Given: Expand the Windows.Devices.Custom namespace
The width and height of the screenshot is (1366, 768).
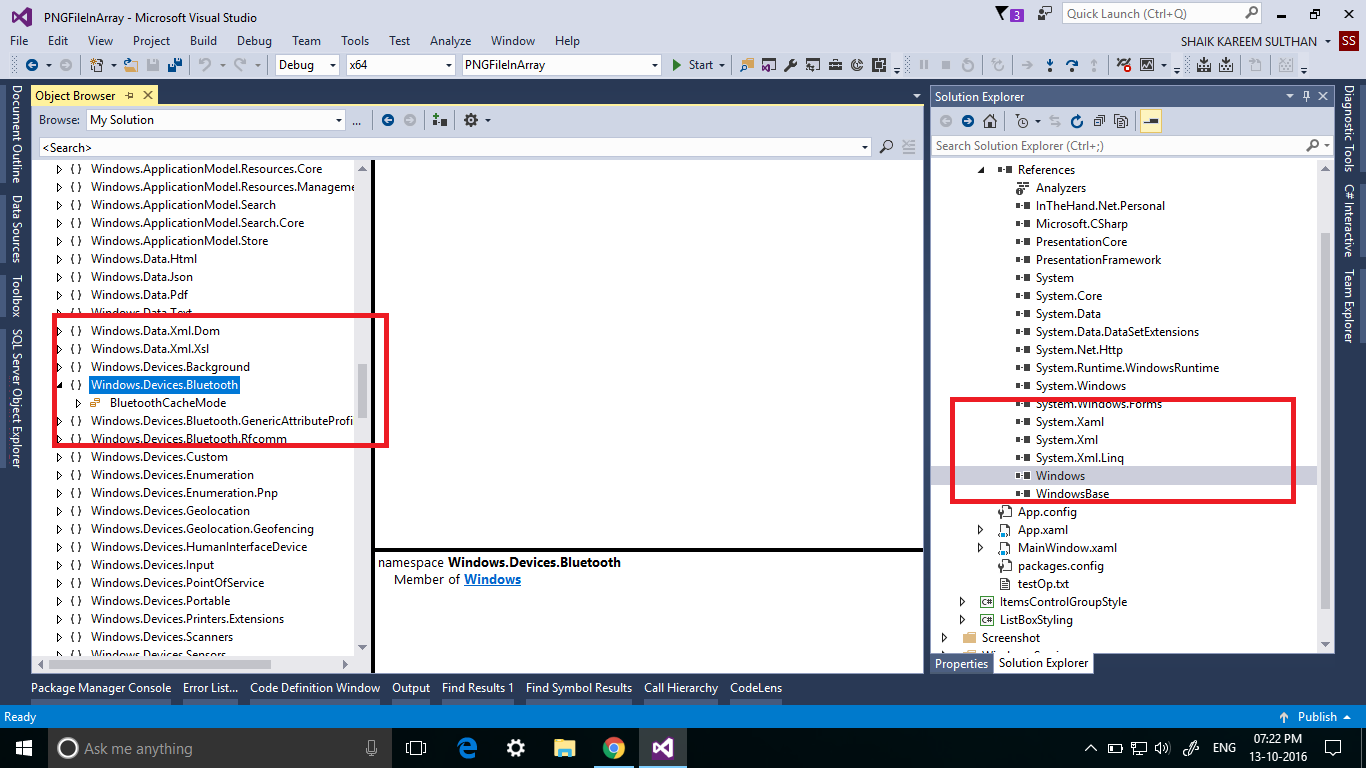Looking at the screenshot, I should point(59,457).
